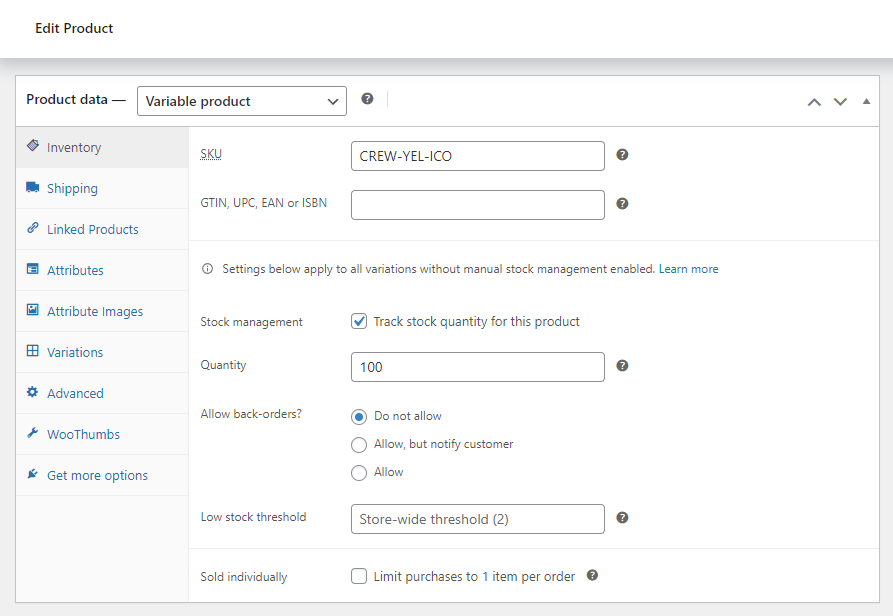Click the Attribute Images picture icon
893x616 pixels.
[33, 310]
